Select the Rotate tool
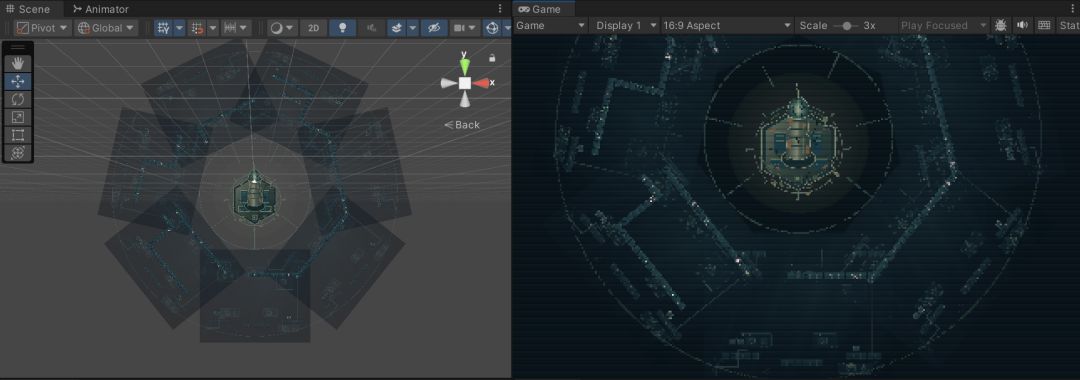Image resolution: width=1080 pixels, height=380 pixels. click(18, 99)
